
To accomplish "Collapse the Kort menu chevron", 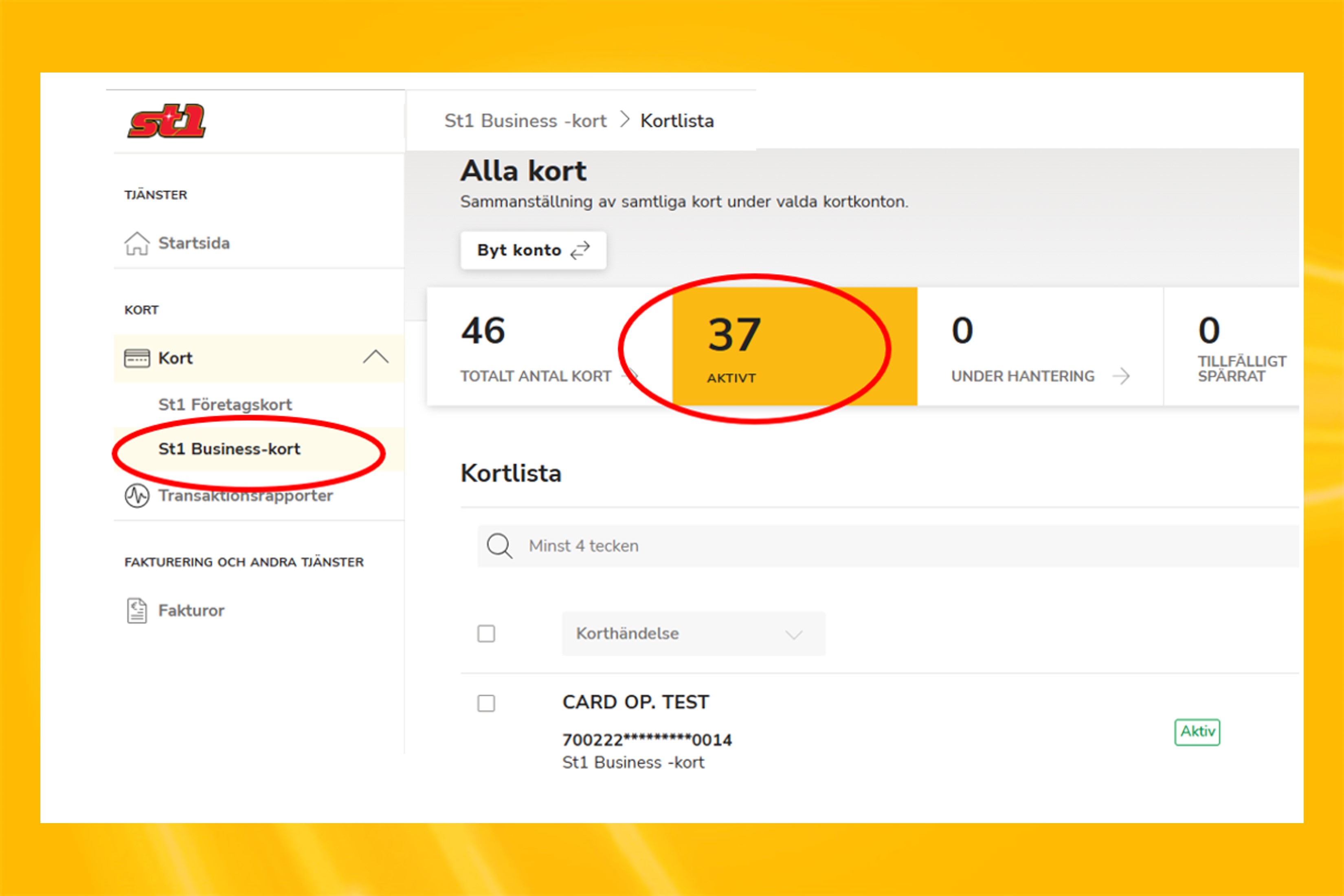I will click(x=376, y=357).
